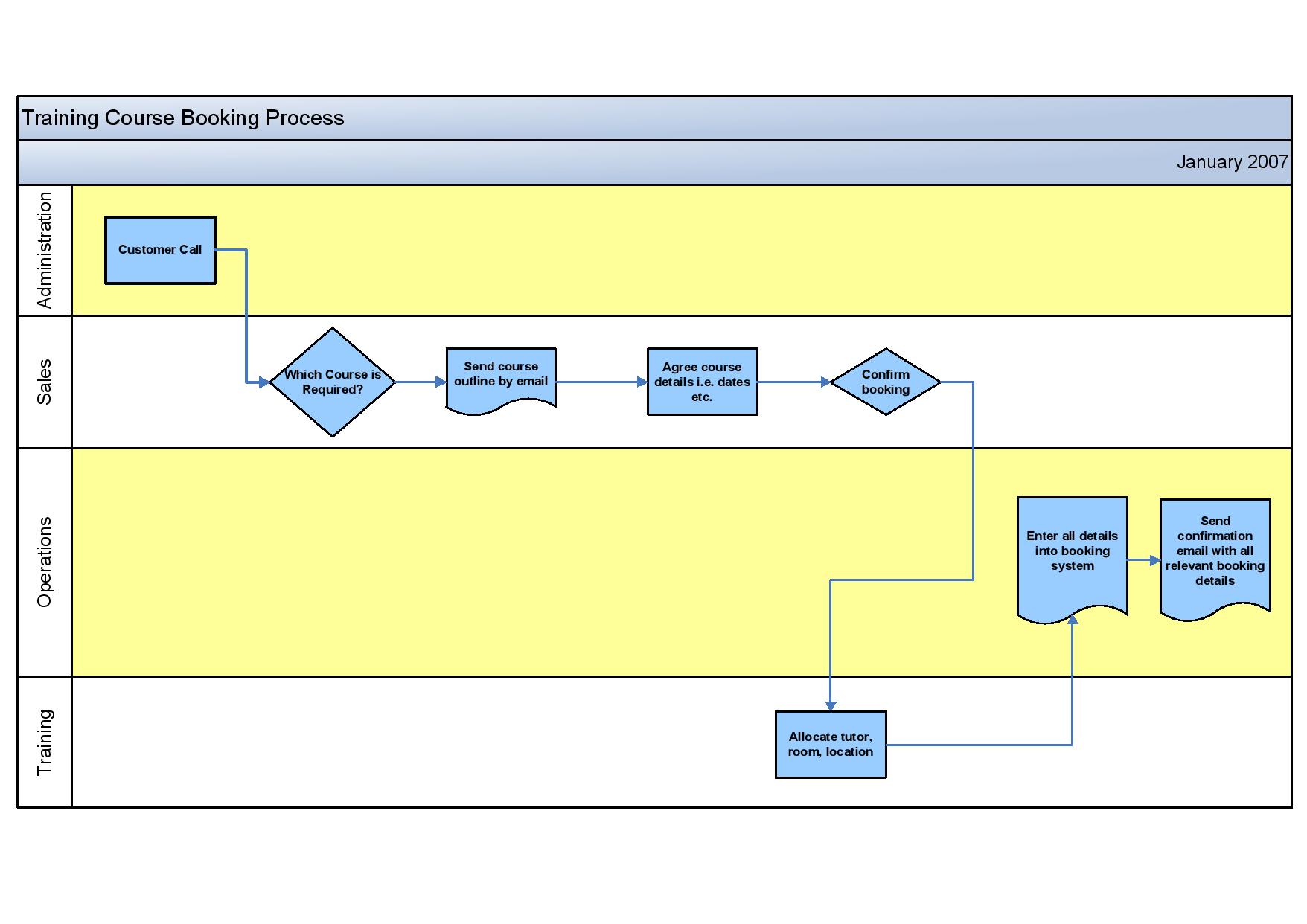Click the 'Confirm booking' decision diamond
The image size is (1307, 924).
[x=886, y=382]
